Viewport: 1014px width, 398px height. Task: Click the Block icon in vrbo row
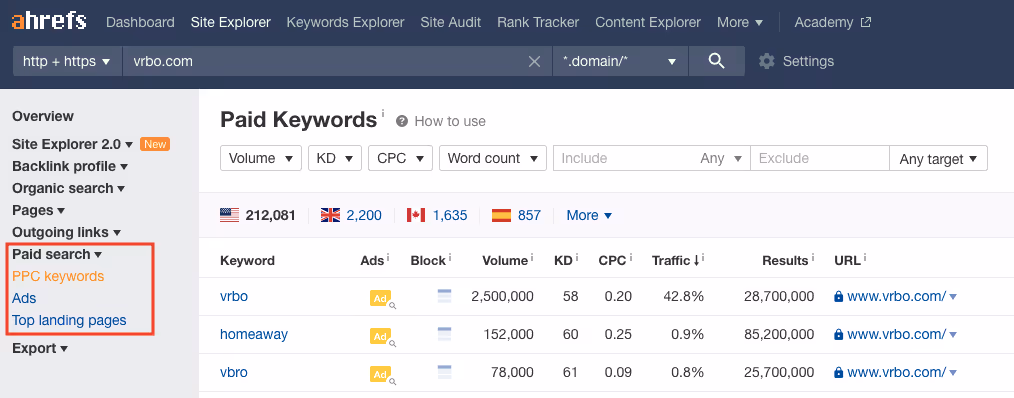pyautogui.click(x=444, y=296)
